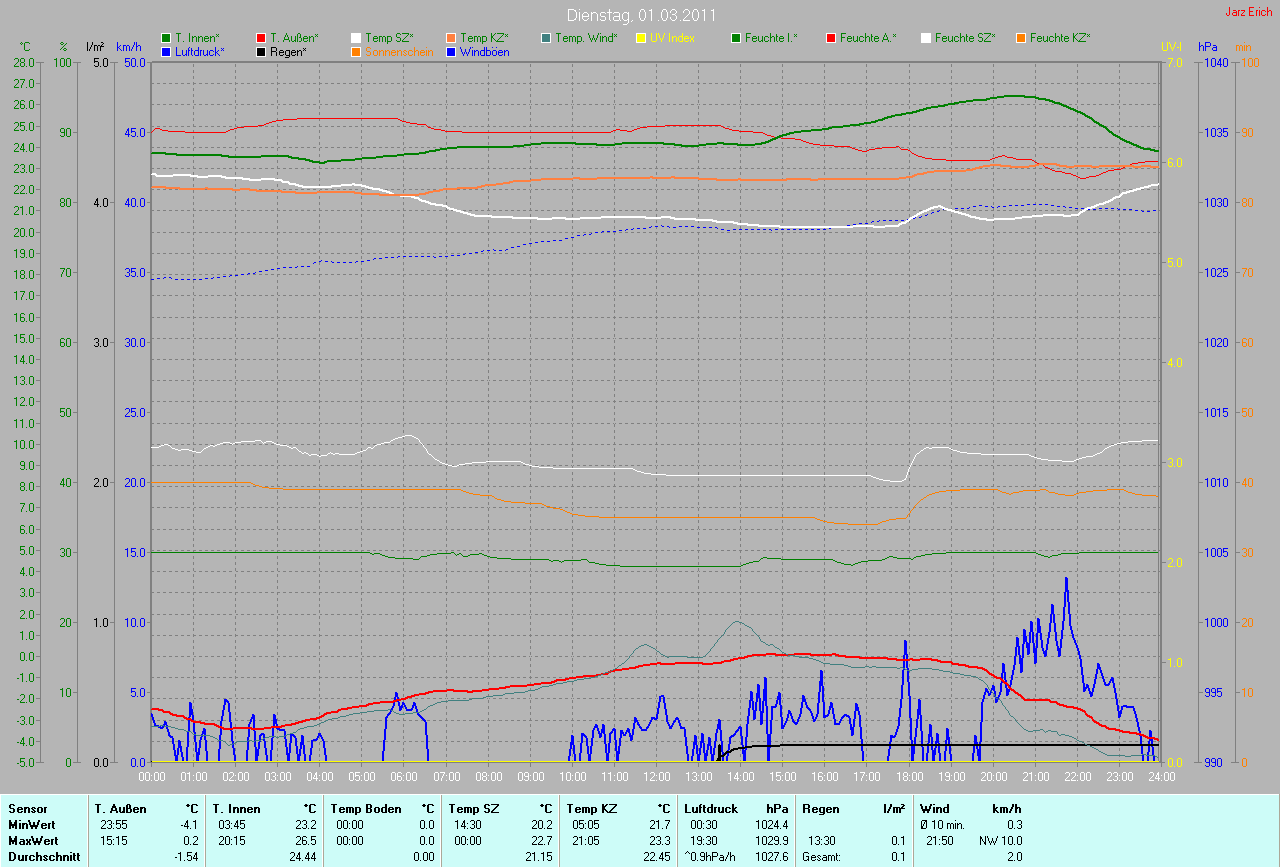This screenshot has height=867, width=1280.
Task: Toggle the Feuchte I. legend label
Action: [x=770, y=38]
